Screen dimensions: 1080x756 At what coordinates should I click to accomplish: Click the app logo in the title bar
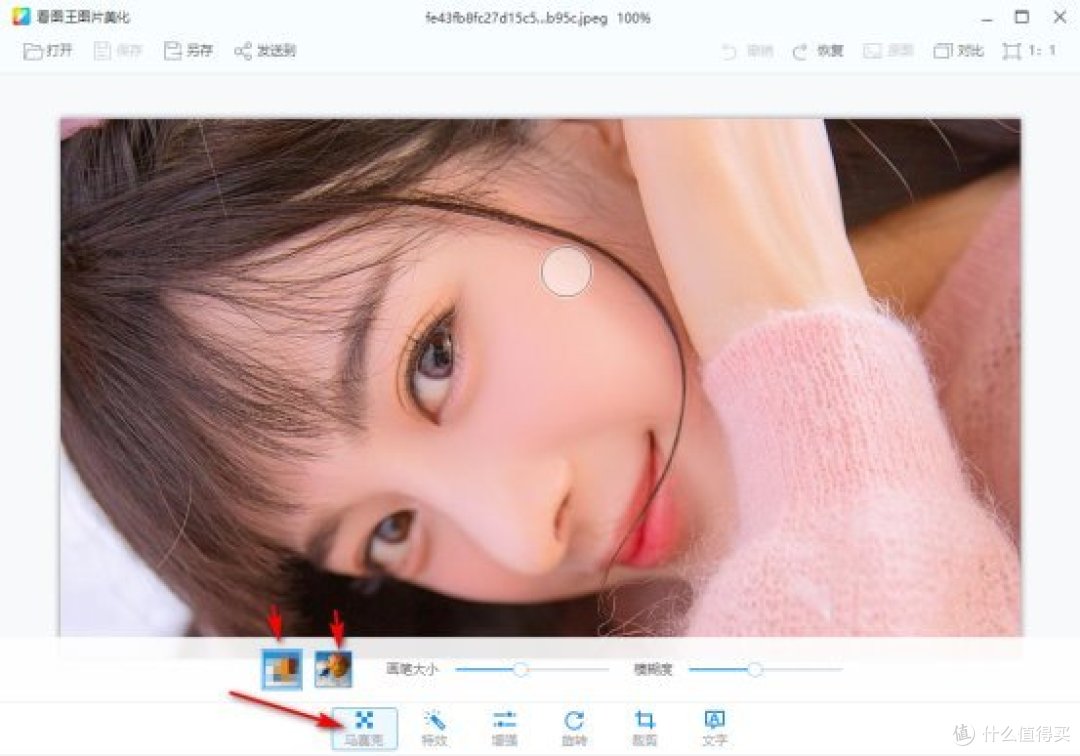click(x=21, y=17)
